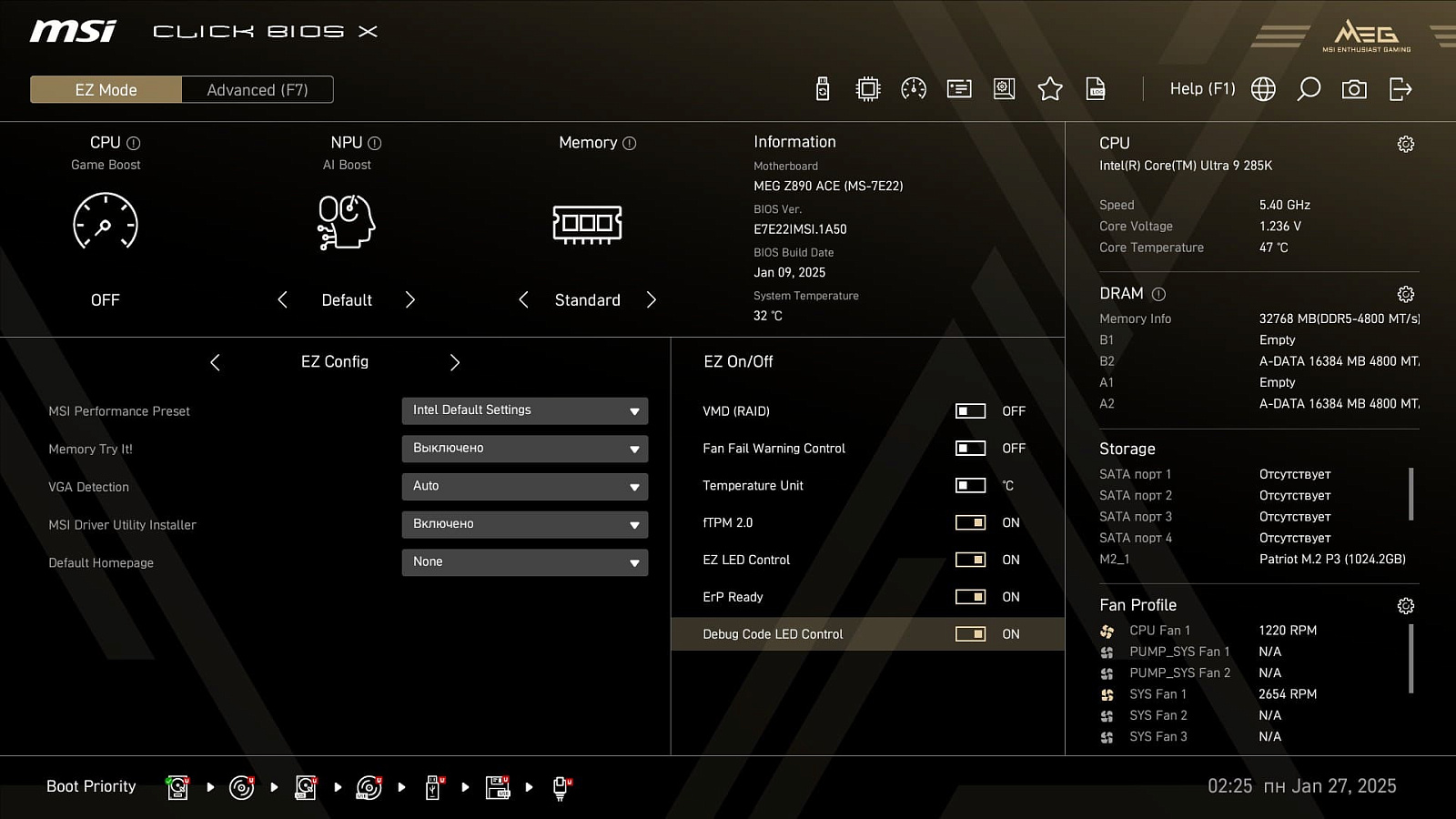The width and height of the screenshot is (1456, 819).
Task: Open the LOG file icon
Action: coord(1096,88)
